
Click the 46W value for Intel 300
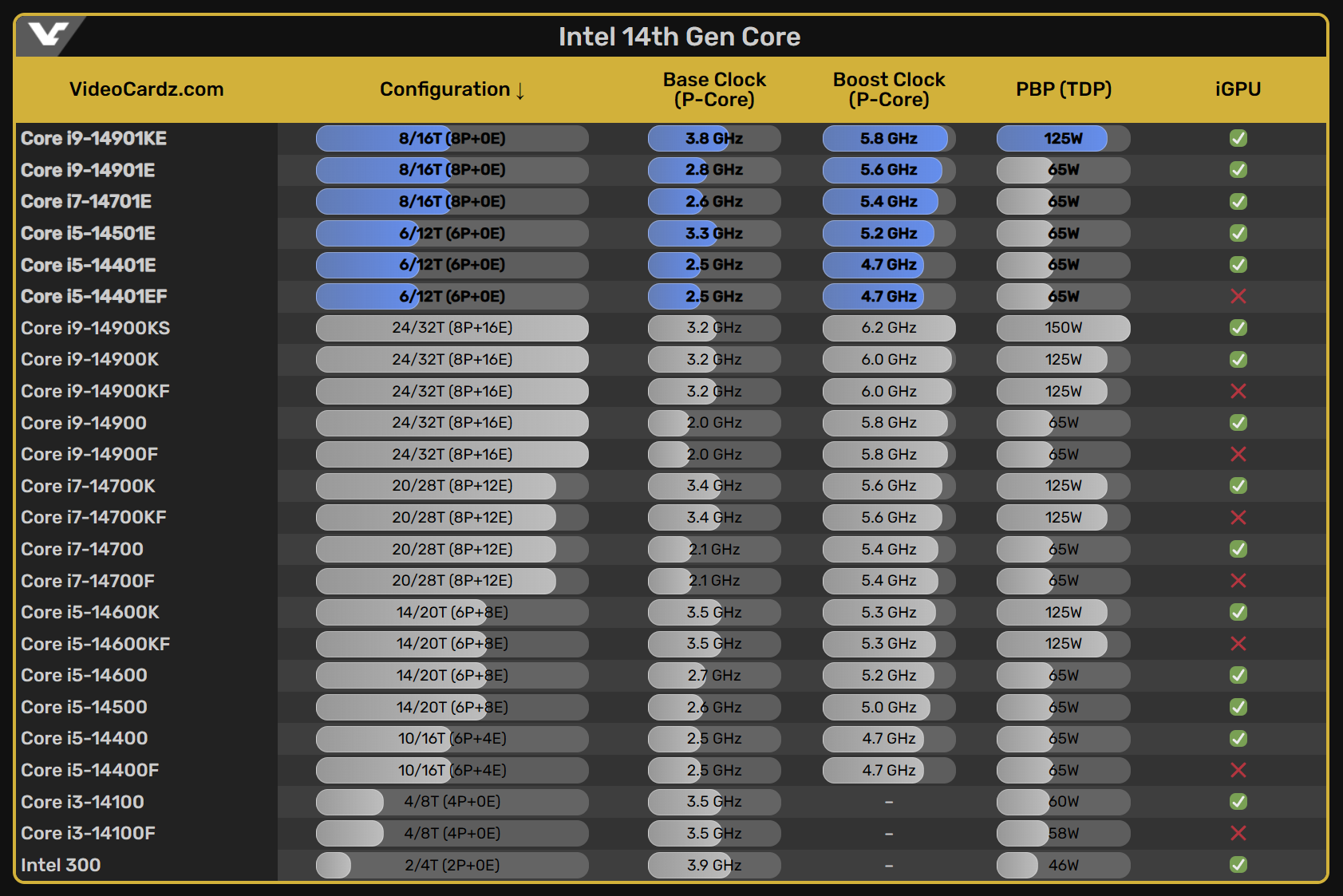click(1064, 865)
